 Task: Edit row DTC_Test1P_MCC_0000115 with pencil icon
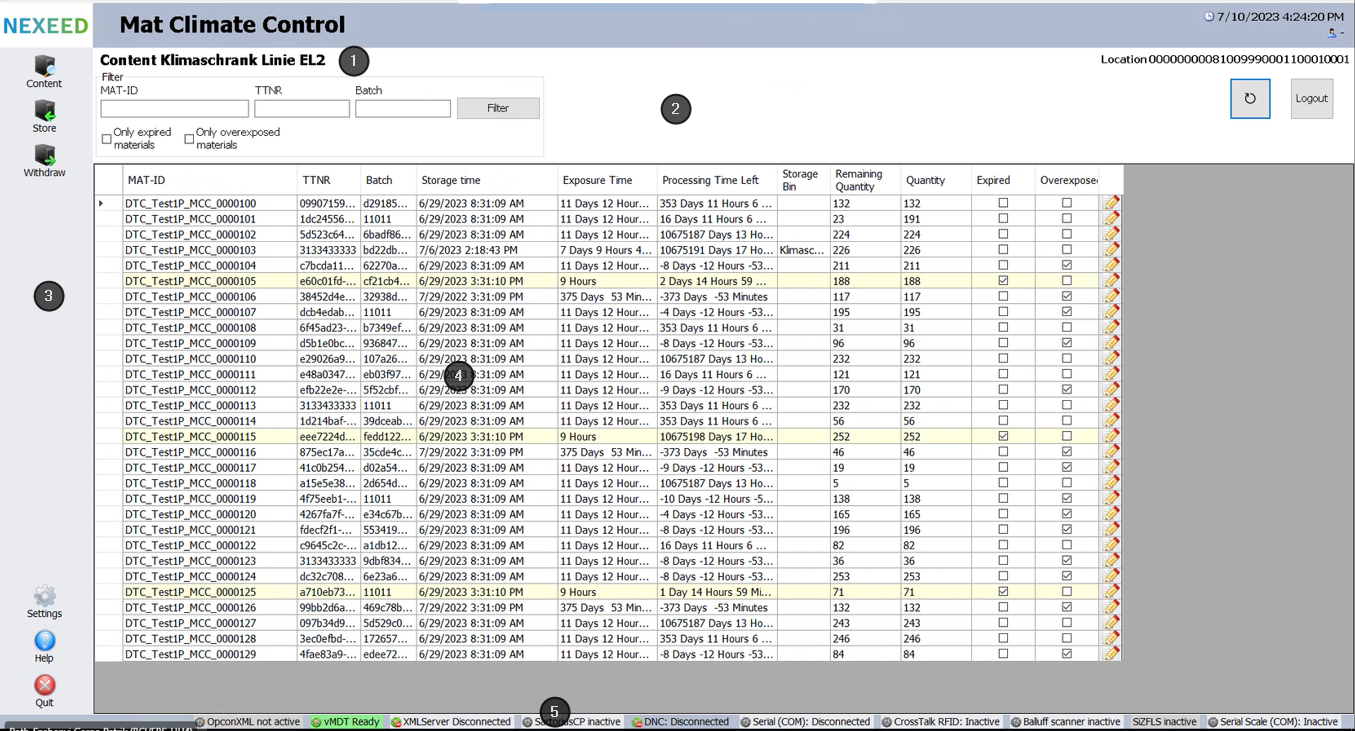point(1111,437)
